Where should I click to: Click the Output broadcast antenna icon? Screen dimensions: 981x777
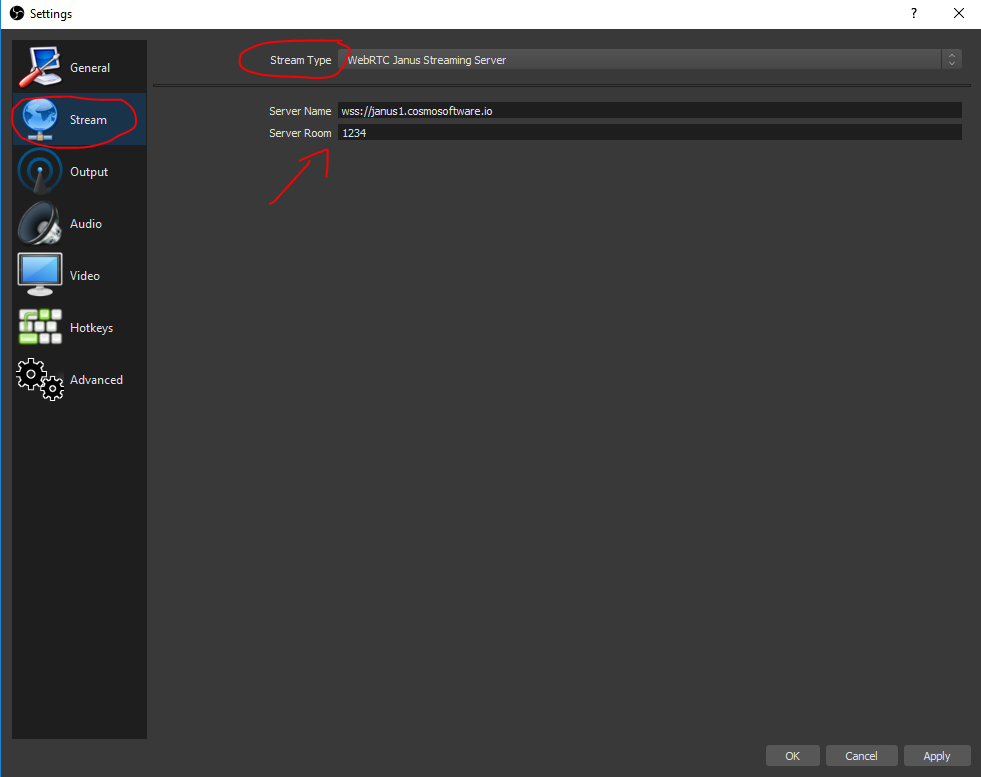[x=39, y=170]
